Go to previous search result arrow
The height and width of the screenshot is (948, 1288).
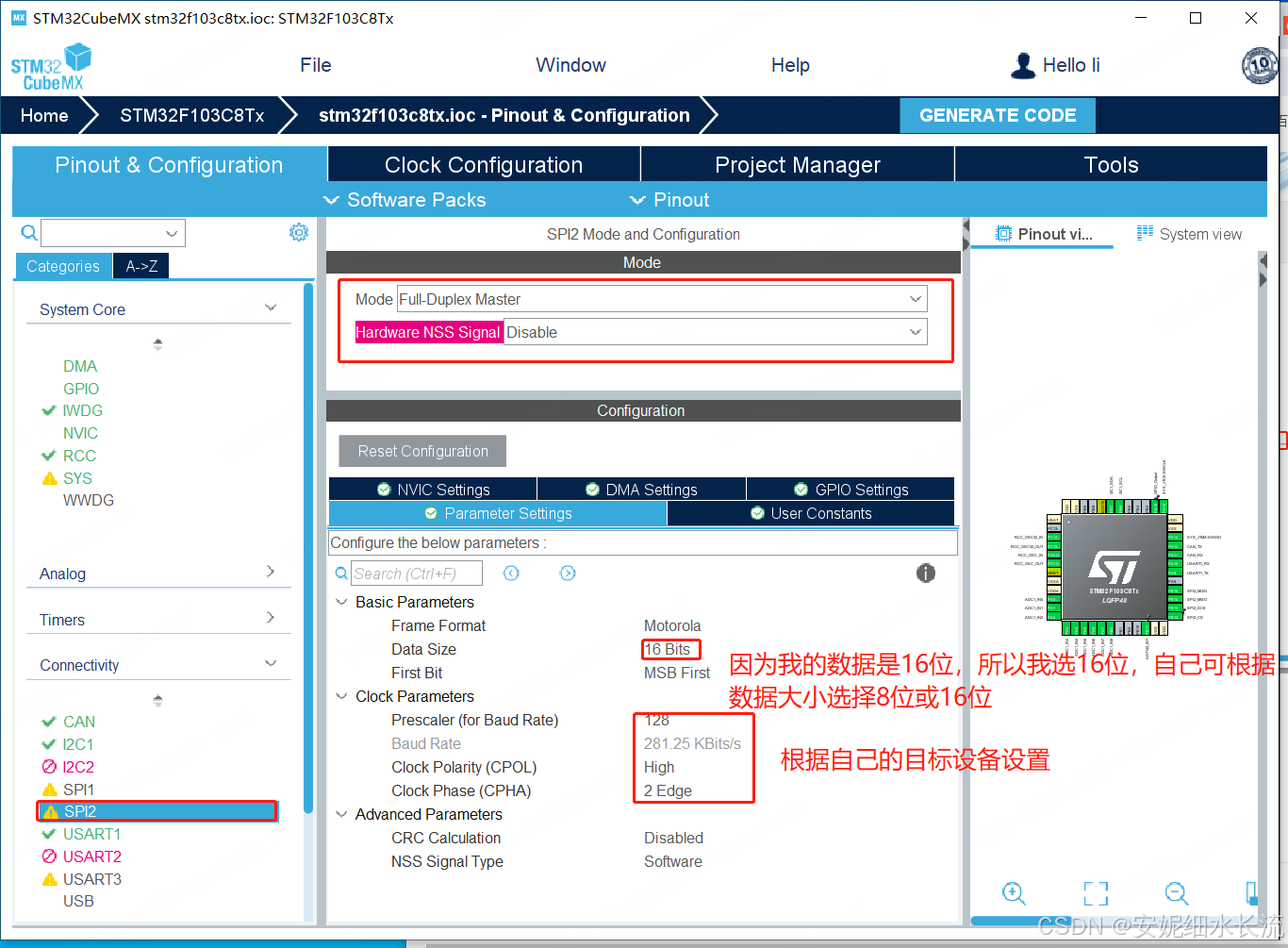point(511,573)
